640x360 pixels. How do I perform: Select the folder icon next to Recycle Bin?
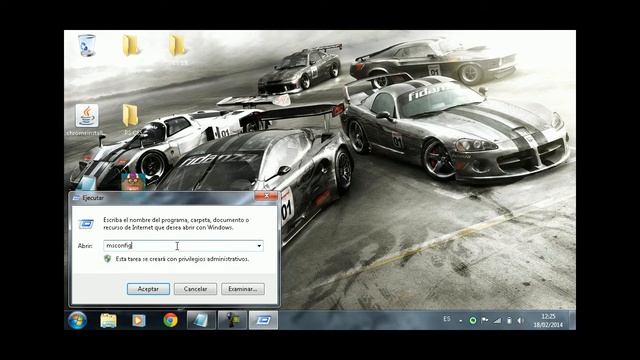[x=131, y=45]
